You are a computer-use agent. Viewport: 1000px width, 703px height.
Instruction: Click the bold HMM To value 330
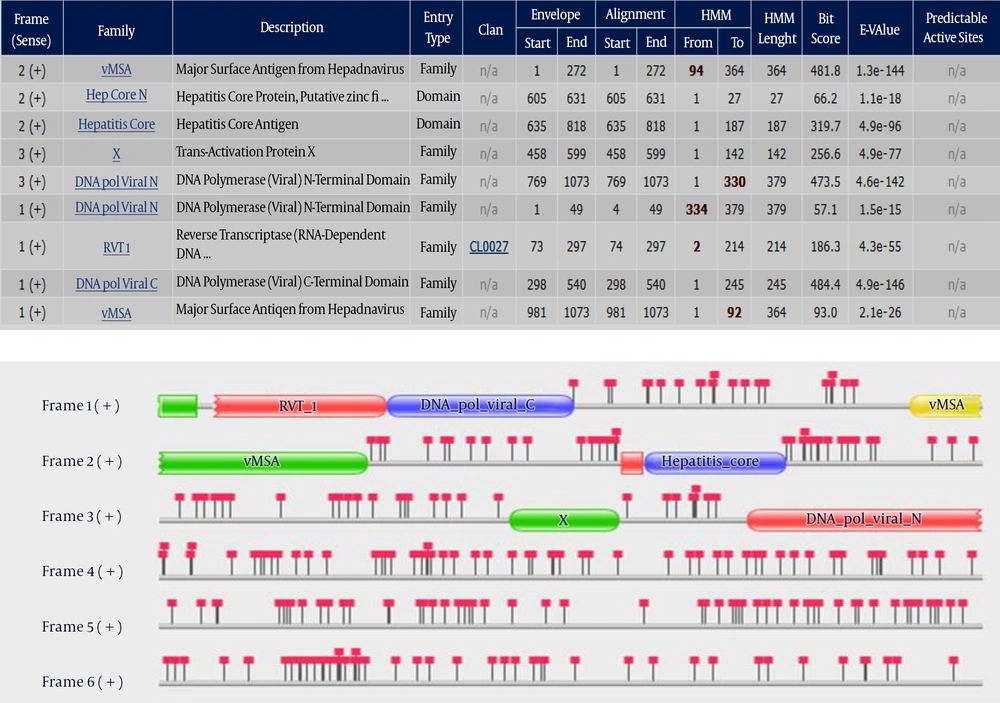click(734, 182)
